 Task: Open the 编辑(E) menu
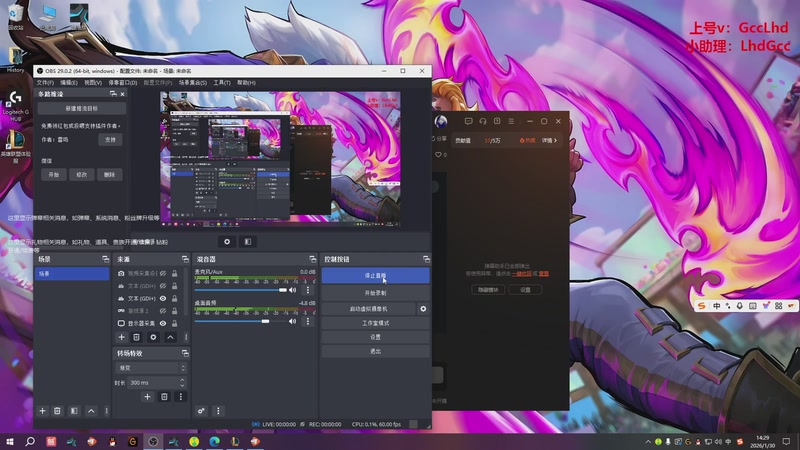69,83
